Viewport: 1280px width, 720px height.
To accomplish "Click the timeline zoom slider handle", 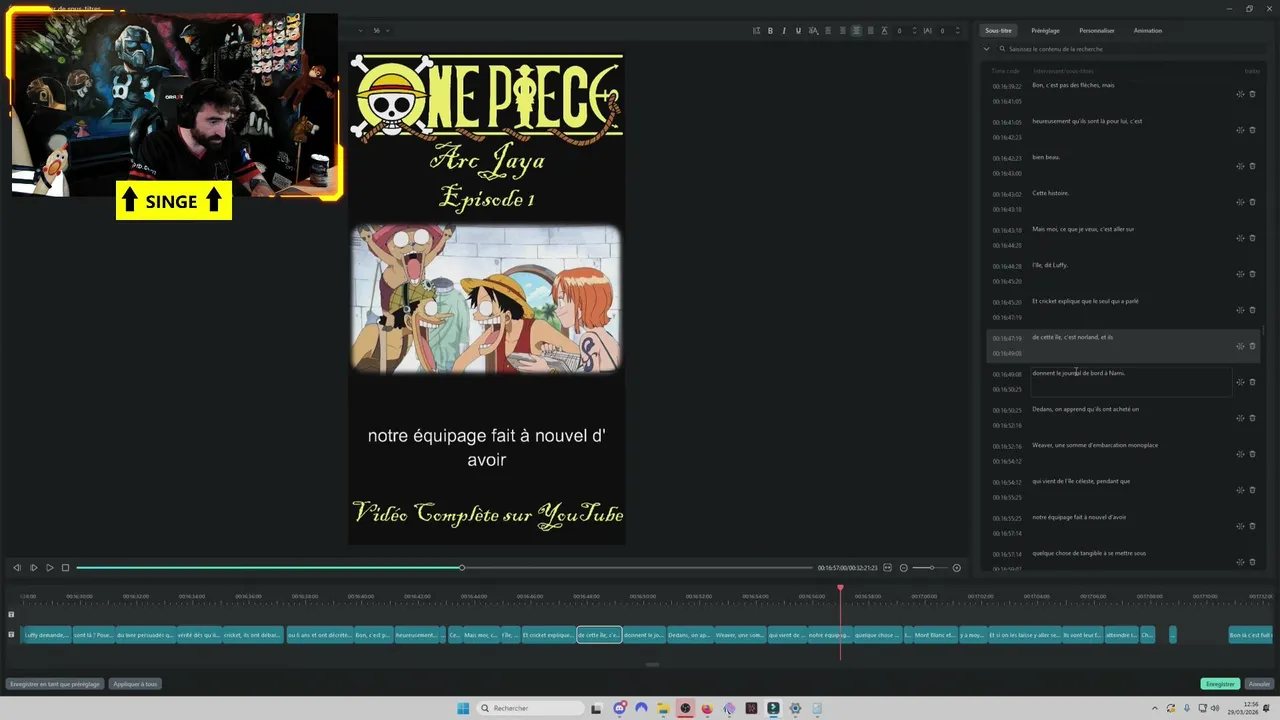I will [932, 568].
